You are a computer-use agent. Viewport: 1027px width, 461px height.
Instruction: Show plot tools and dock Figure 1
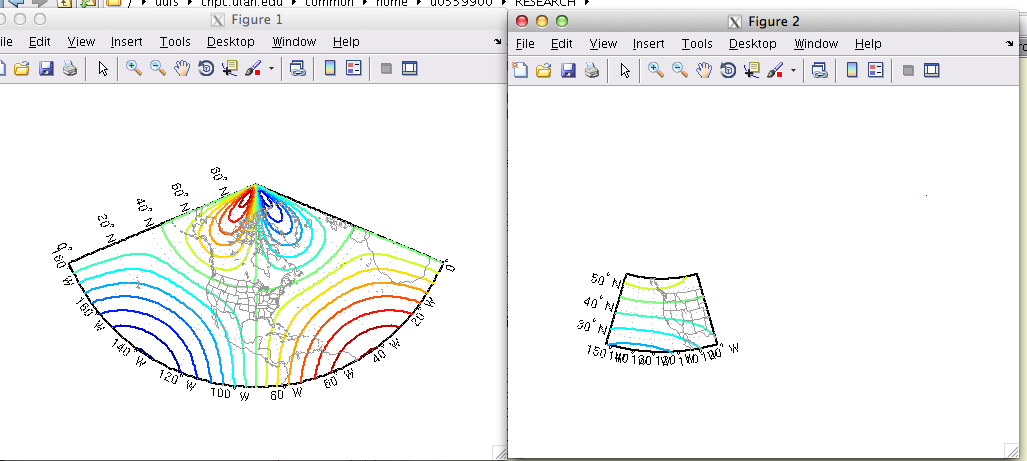tap(410, 68)
